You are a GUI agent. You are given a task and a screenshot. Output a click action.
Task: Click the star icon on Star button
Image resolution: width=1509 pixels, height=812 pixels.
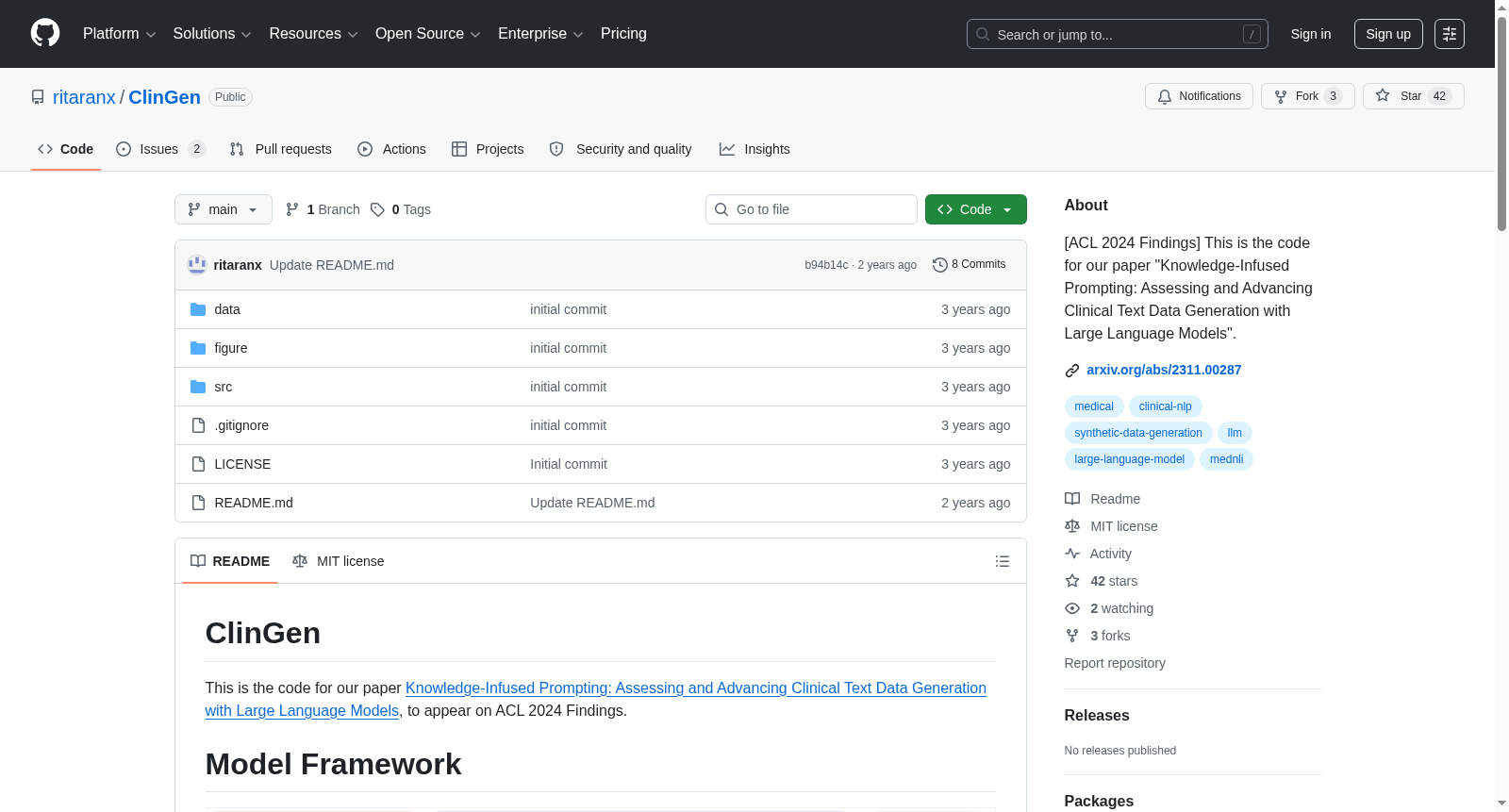1383,95
